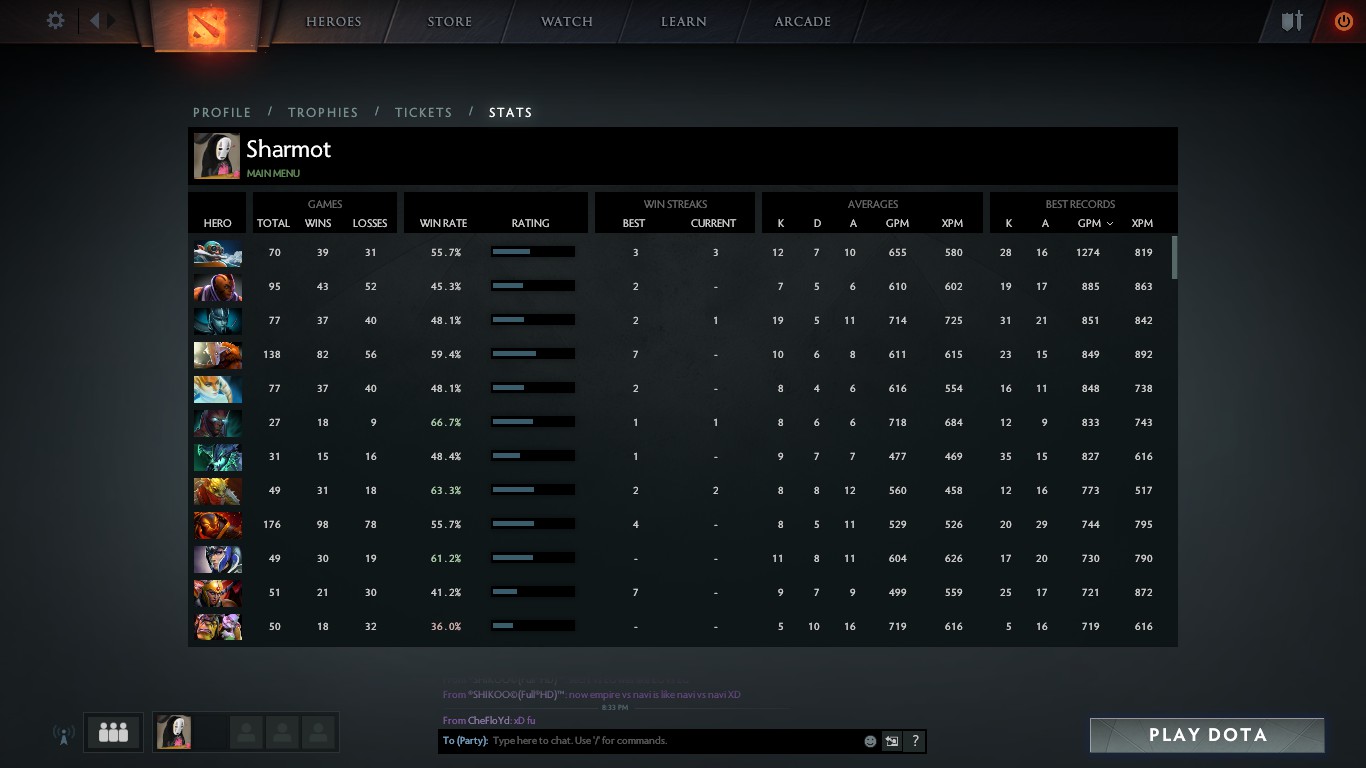Select the hero portrait with 50 total games

tap(217, 627)
